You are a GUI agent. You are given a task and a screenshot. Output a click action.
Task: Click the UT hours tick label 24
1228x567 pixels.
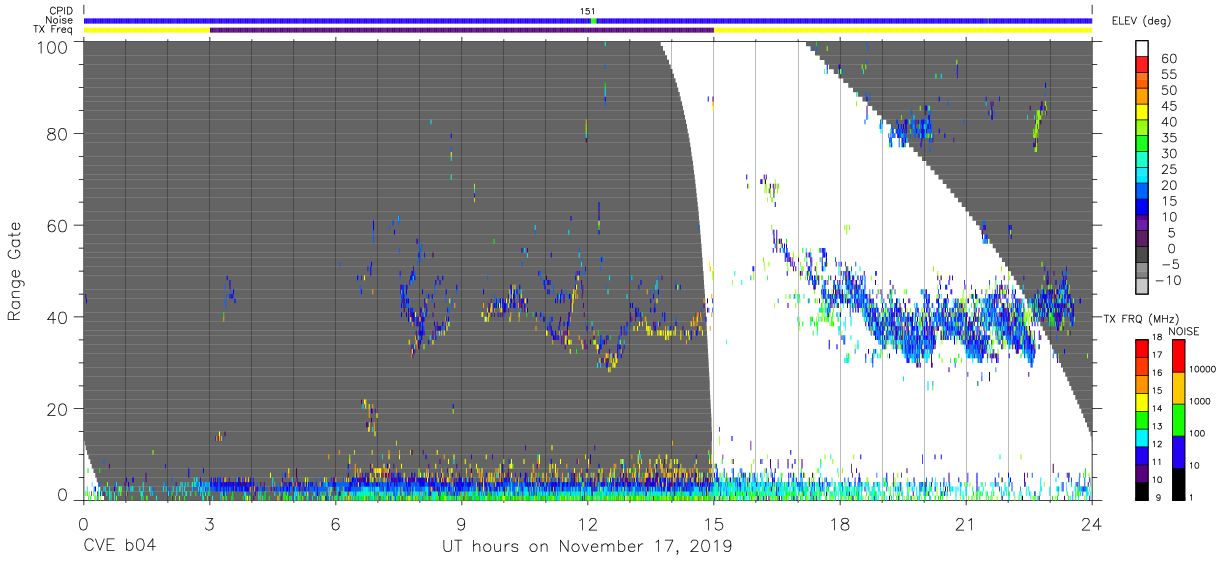click(x=1092, y=524)
